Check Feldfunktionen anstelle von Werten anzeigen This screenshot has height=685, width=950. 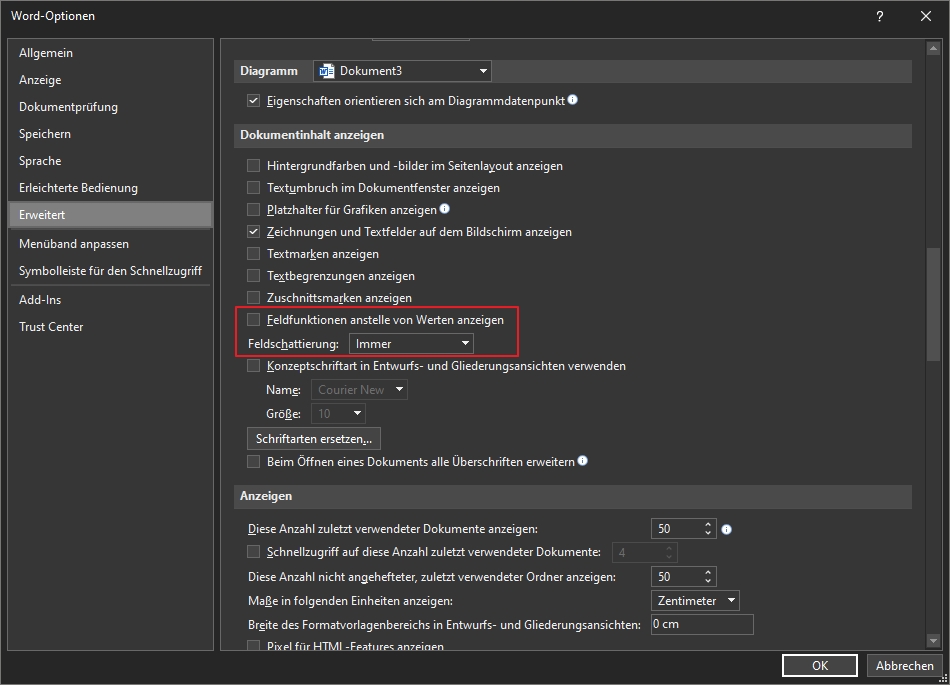[253, 319]
